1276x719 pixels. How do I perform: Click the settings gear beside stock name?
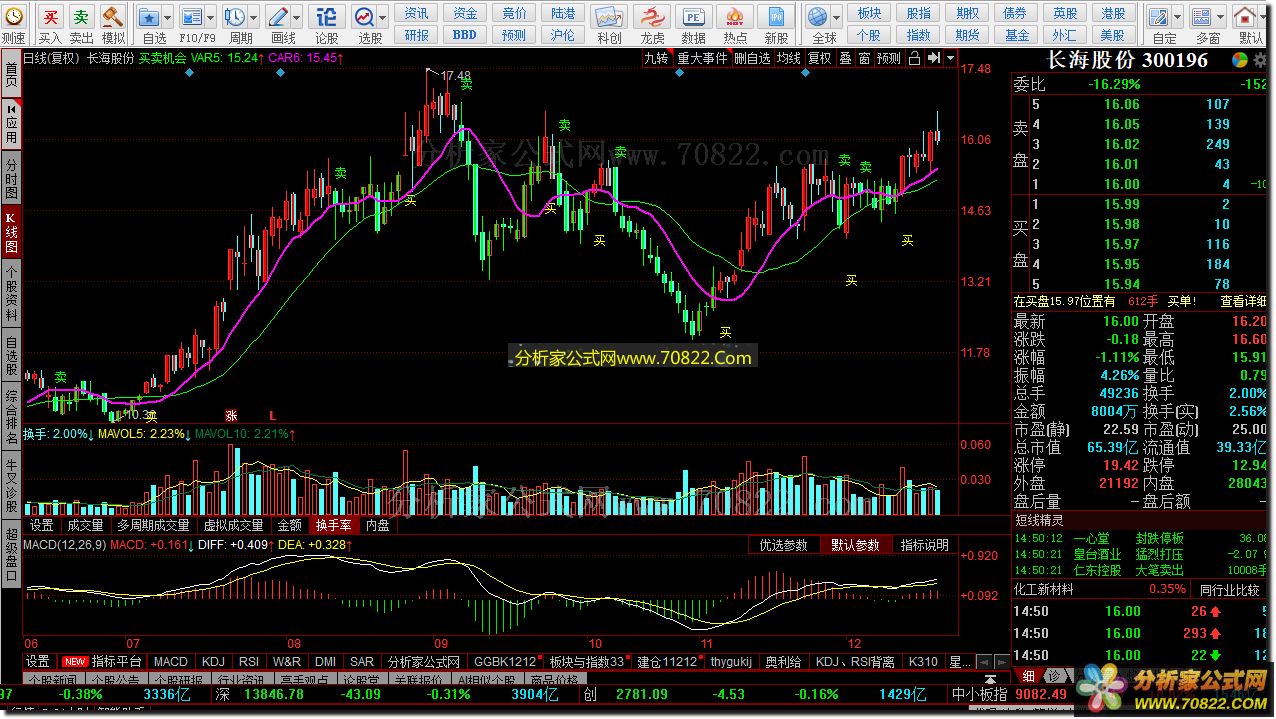click(1260, 60)
